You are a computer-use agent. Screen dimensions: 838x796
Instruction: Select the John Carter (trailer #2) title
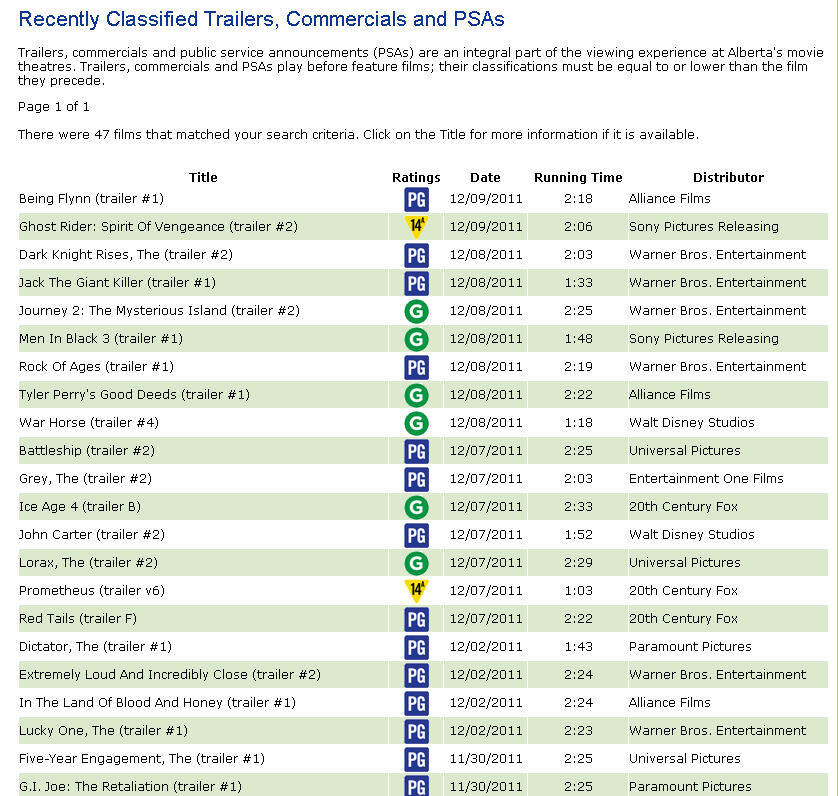[x=91, y=535]
